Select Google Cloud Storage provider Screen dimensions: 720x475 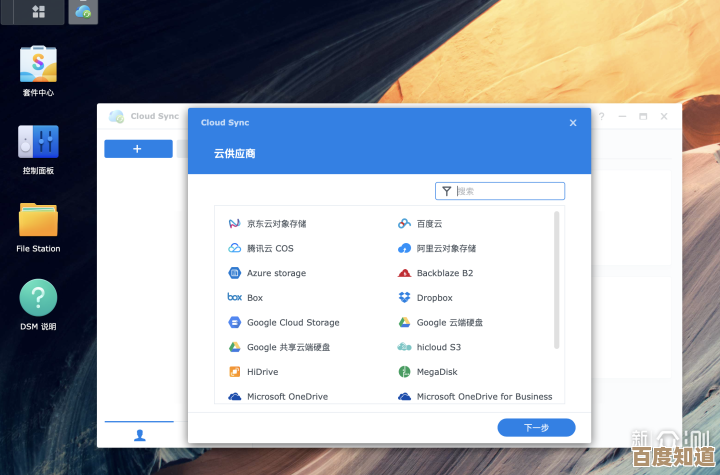coord(292,323)
